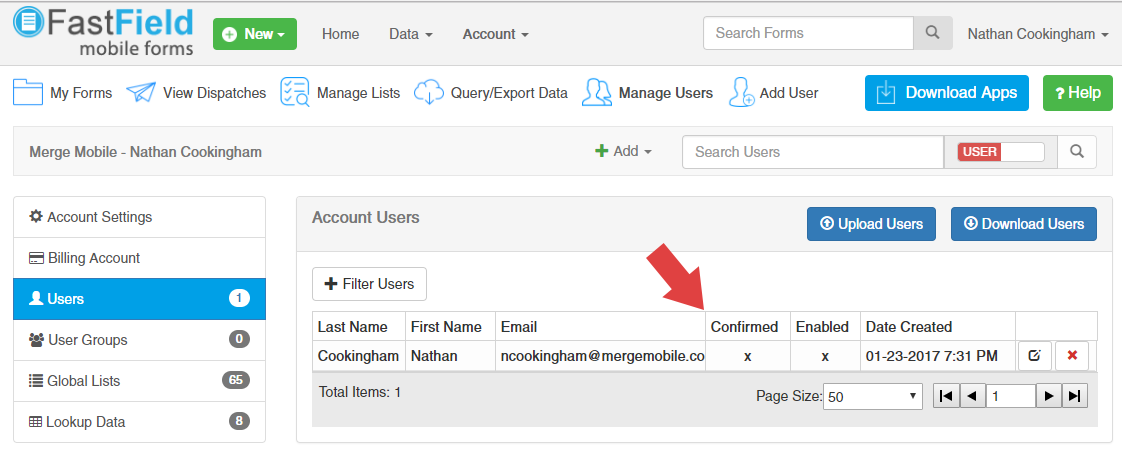Viewport: 1122px width, 462px height.
Task: Open View Dispatches paper plane icon
Action: (141, 92)
